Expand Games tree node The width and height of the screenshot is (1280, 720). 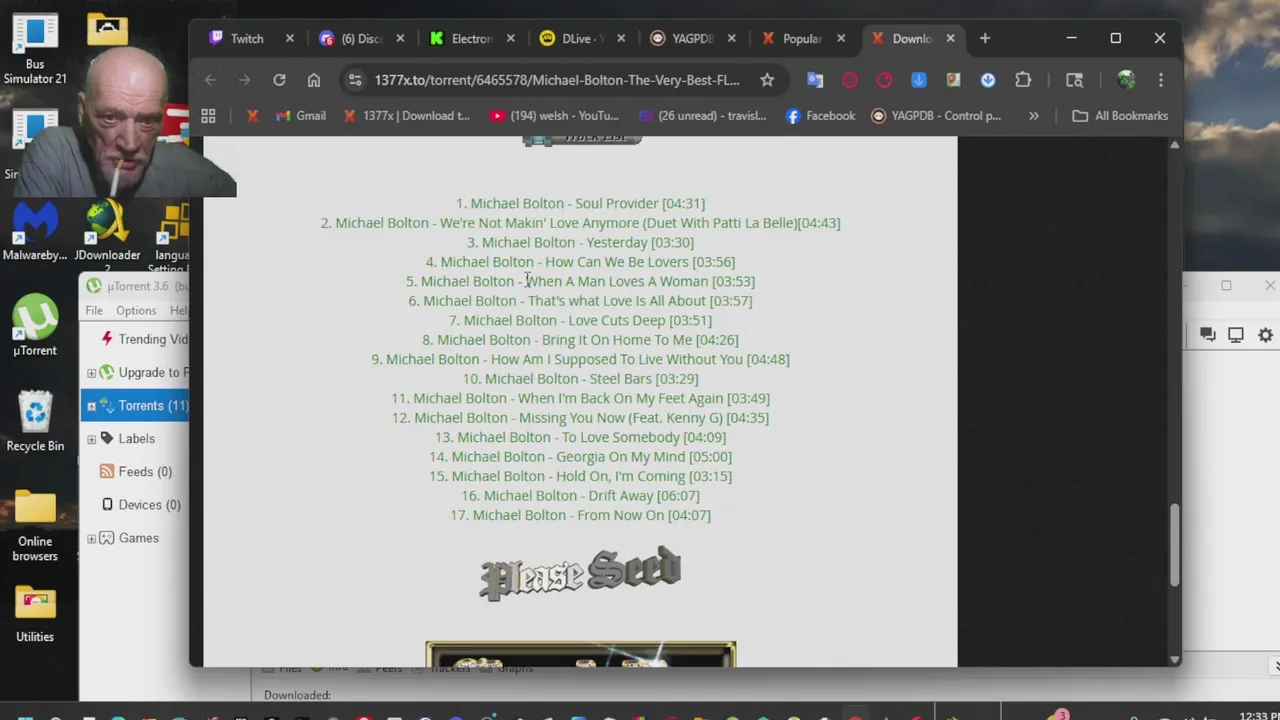coord(91,538)
